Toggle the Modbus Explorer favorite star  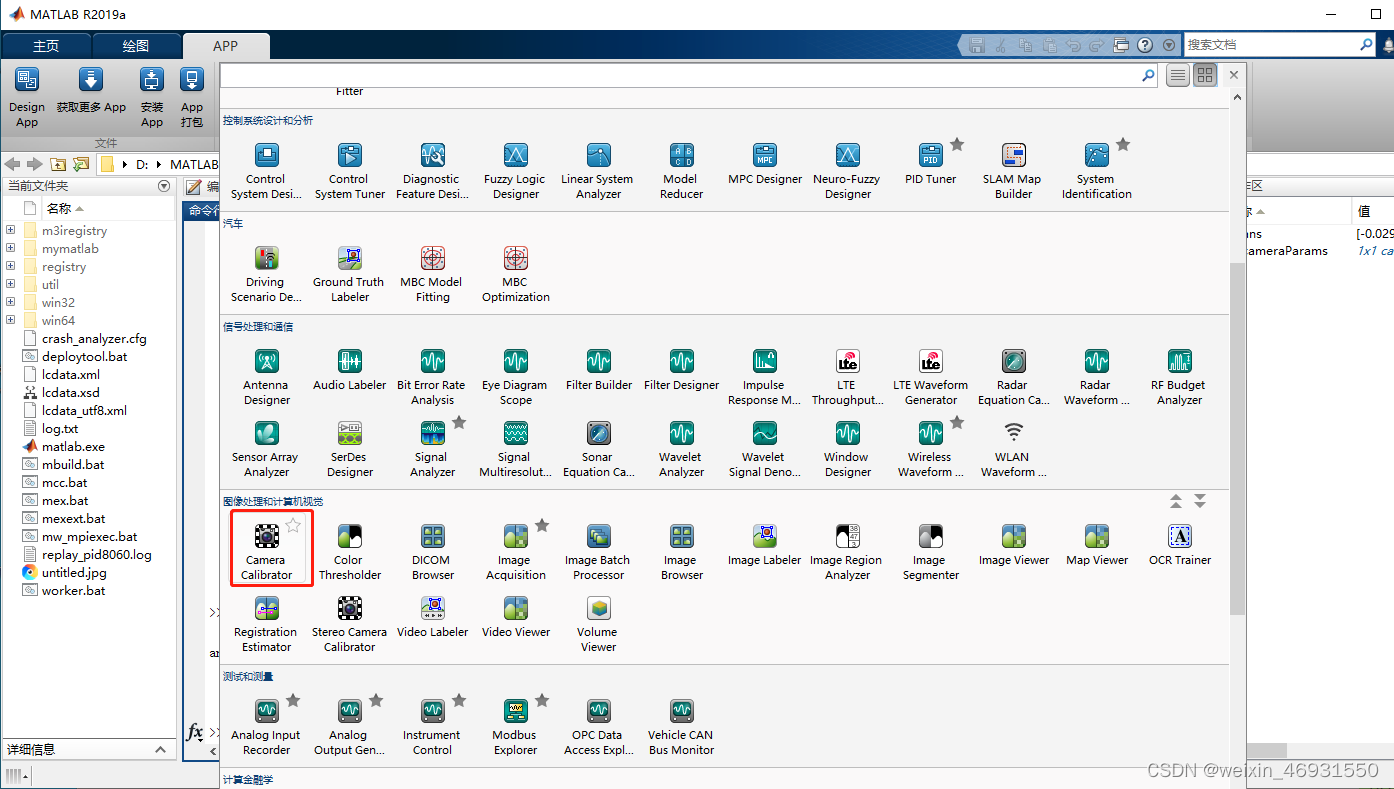[542, 701]
